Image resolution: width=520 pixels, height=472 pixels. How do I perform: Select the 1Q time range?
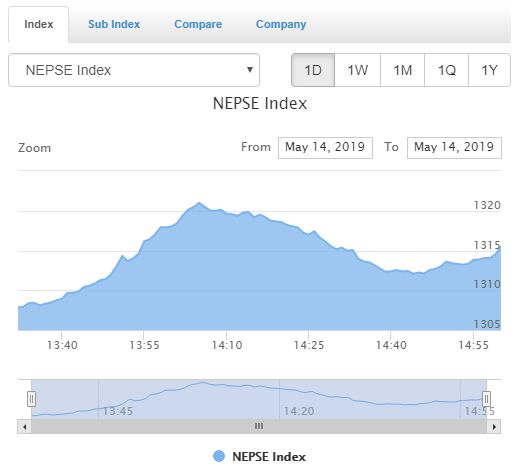[446, 70]
